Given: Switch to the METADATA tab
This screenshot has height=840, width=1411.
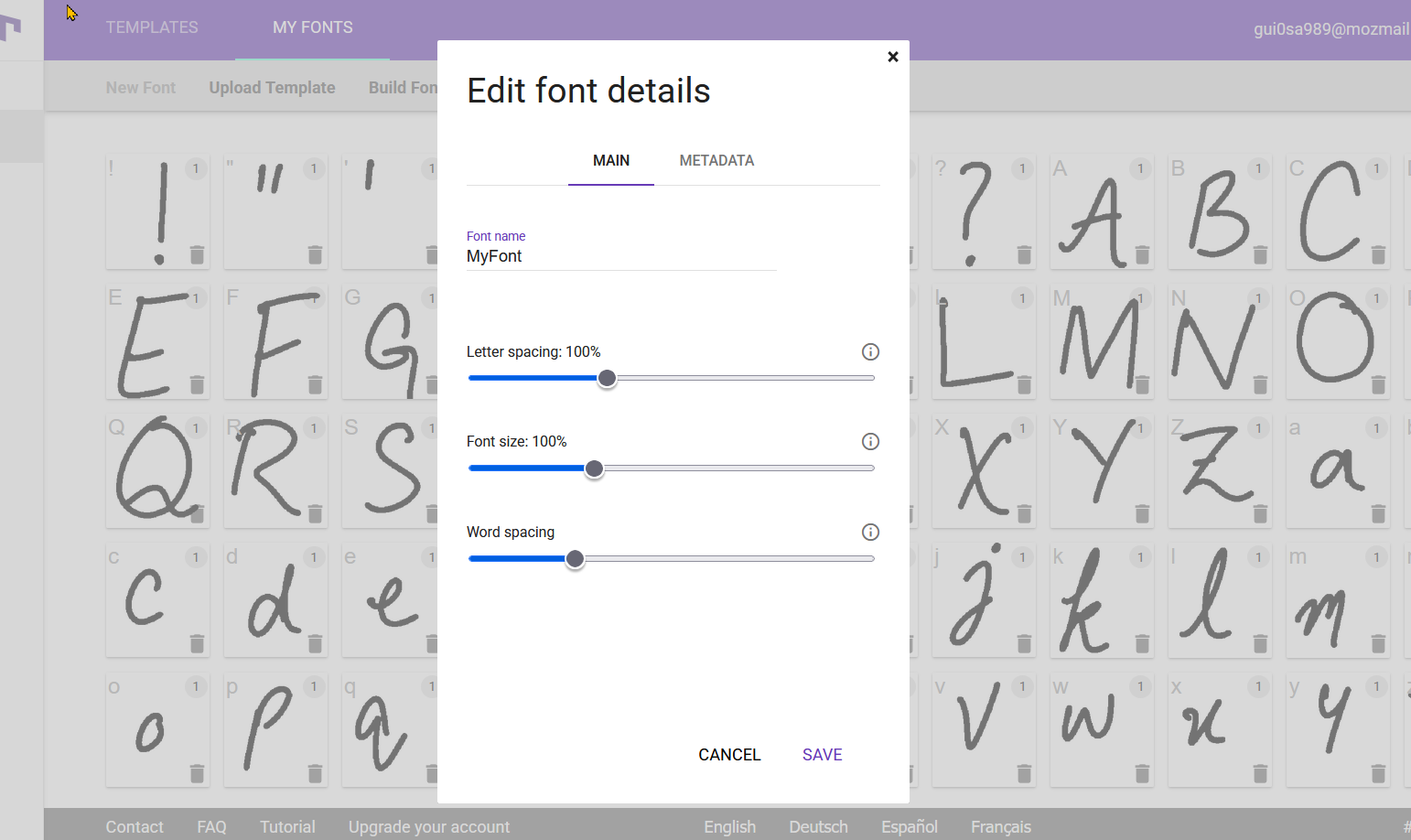Looking at the screenshot, I should [716, 161].
